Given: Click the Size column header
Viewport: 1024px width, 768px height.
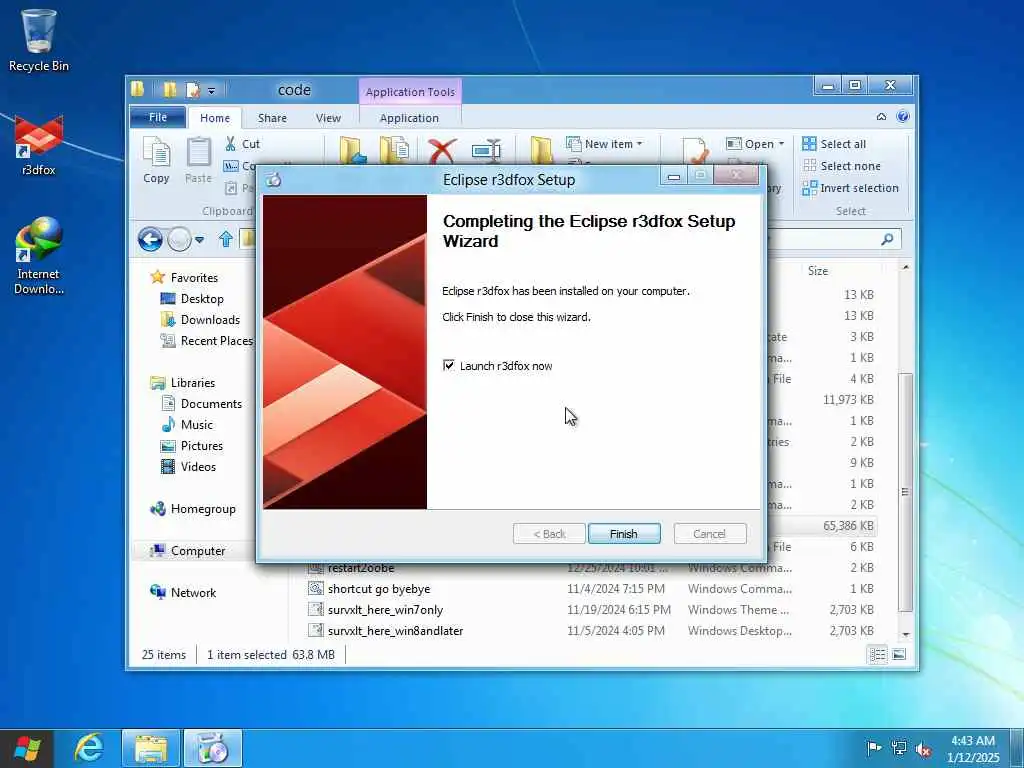Looking at the screenshot, I should tap(818, 270).
